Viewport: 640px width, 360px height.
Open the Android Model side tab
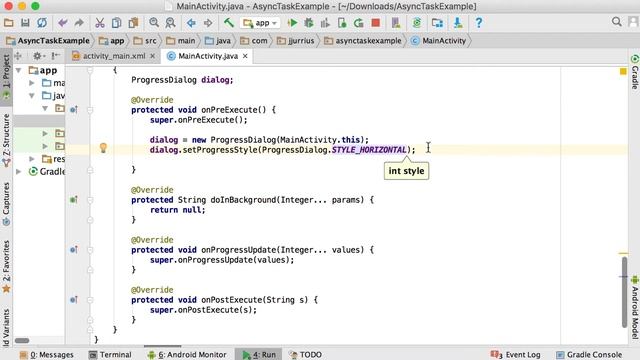pyautogui.click(x=634, y=307)
